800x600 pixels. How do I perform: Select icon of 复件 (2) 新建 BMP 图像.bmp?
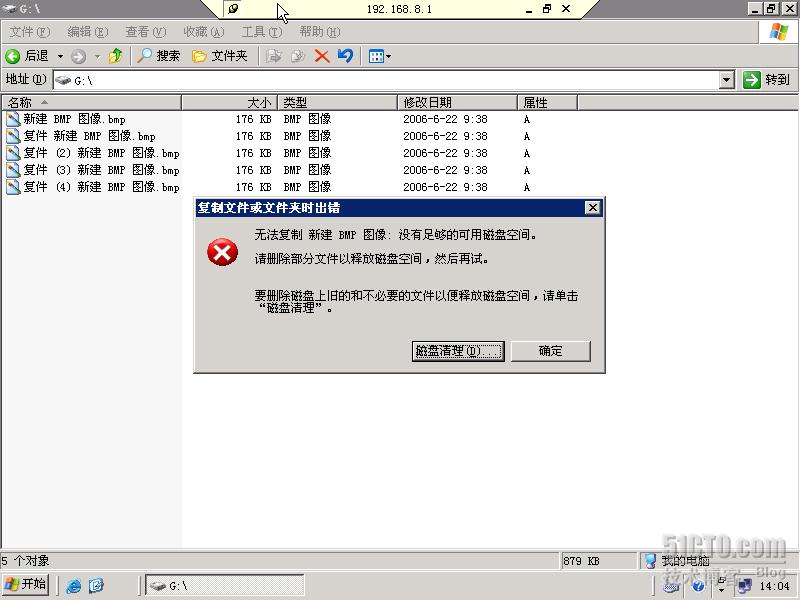click(x=13, y=153)
